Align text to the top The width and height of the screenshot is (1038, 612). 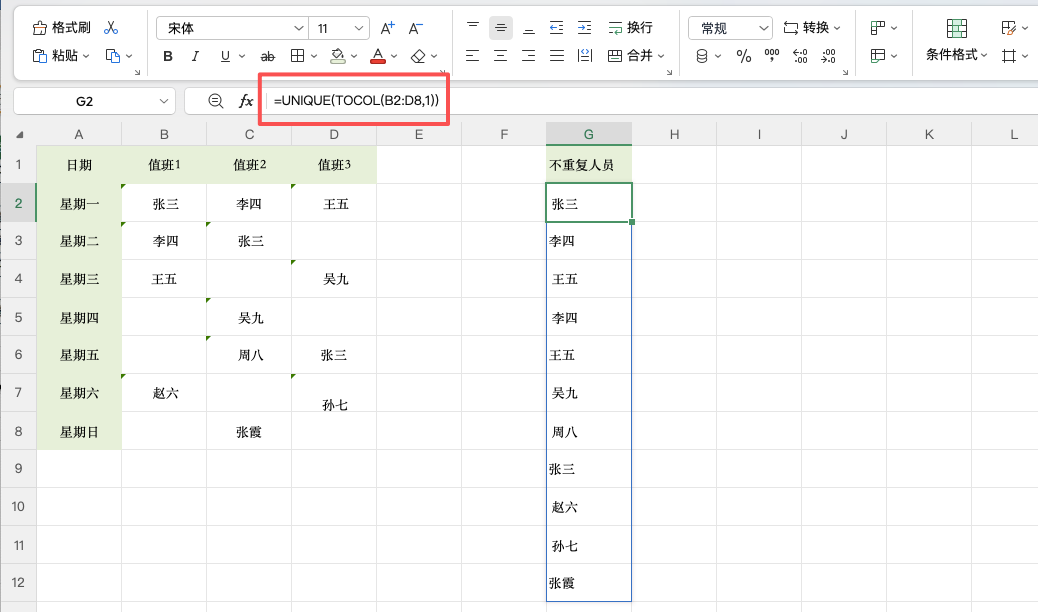[x=473, y=27]
